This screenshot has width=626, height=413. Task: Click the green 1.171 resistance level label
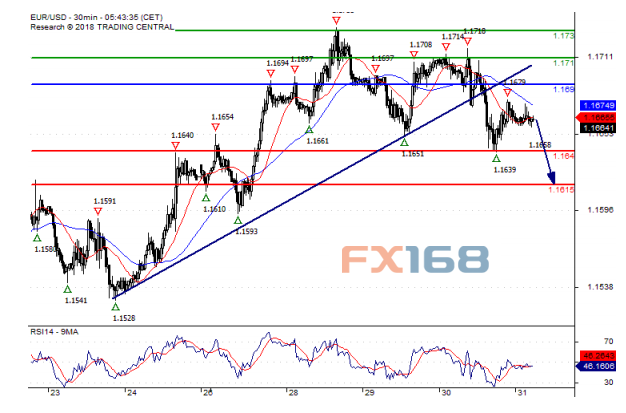point(564,63)
